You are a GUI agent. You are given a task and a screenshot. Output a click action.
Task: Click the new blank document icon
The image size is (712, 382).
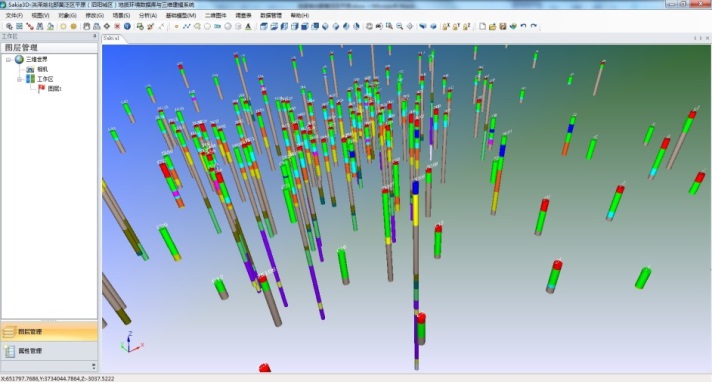482,26
